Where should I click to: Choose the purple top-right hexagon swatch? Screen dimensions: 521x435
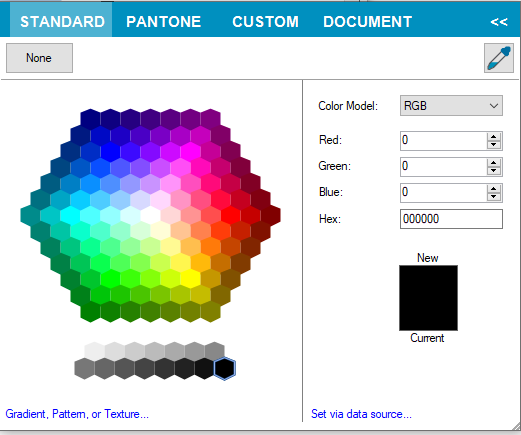point(210,119)
